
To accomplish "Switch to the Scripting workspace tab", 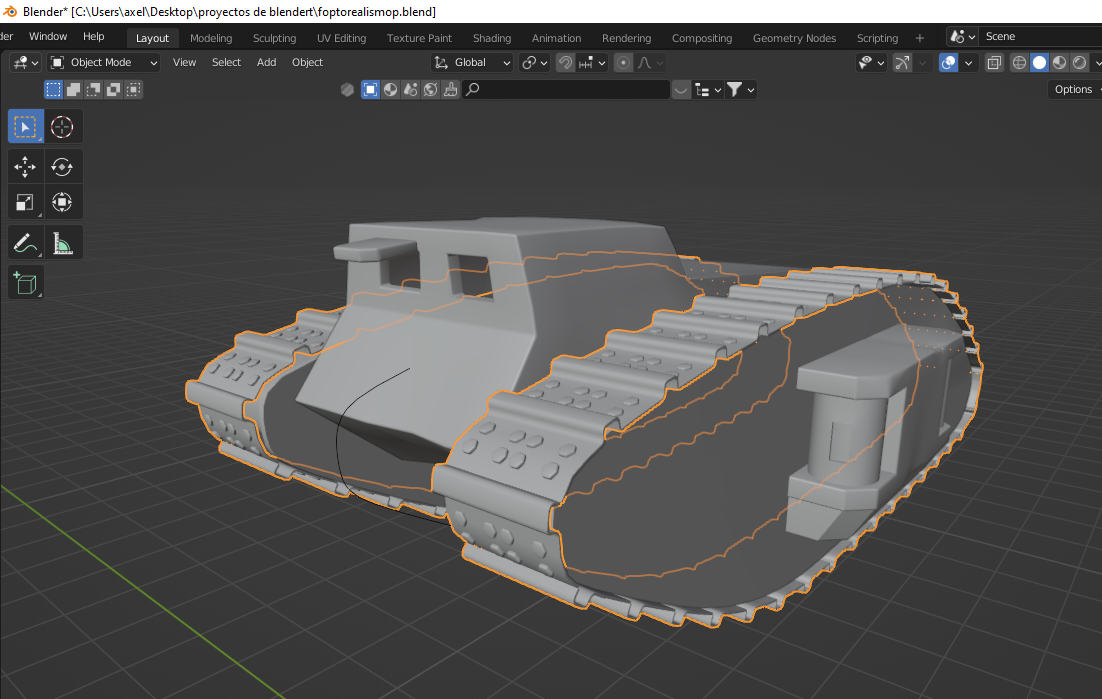I will (877, 38).
